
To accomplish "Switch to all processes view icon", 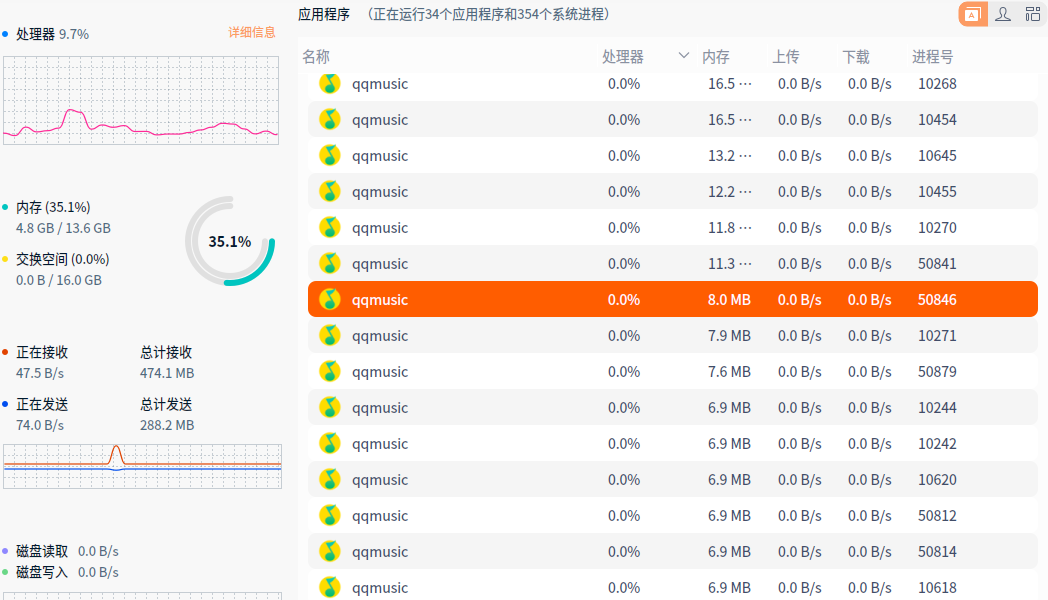I will [x=1033, y=14].
